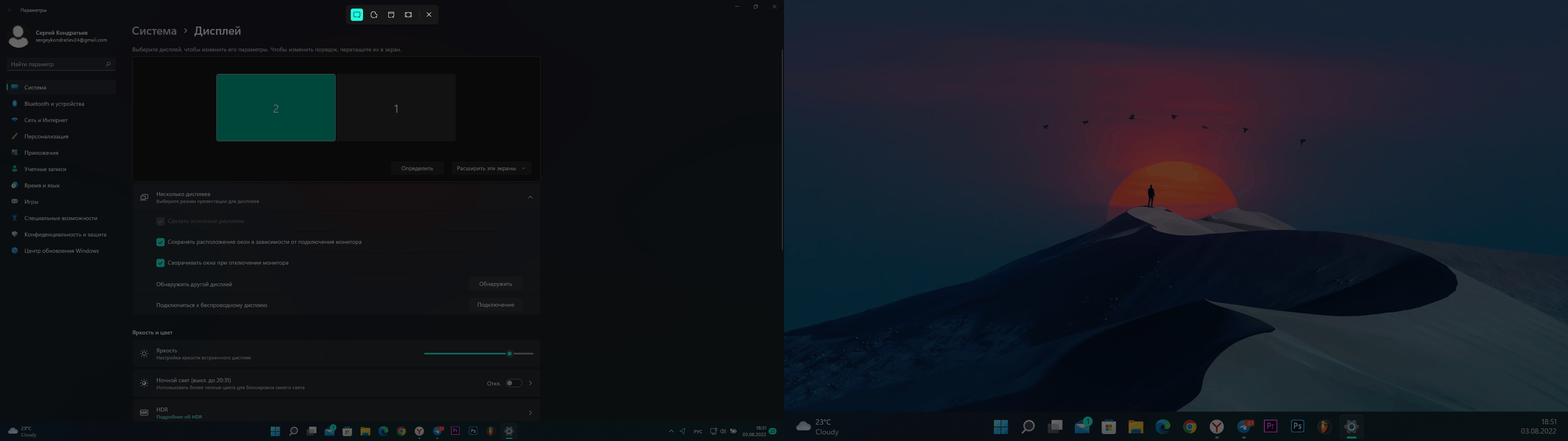This screenshot has height=441, width=1568.
Task: Uncheck remember window locations checkbox
Action: (160, 242)
